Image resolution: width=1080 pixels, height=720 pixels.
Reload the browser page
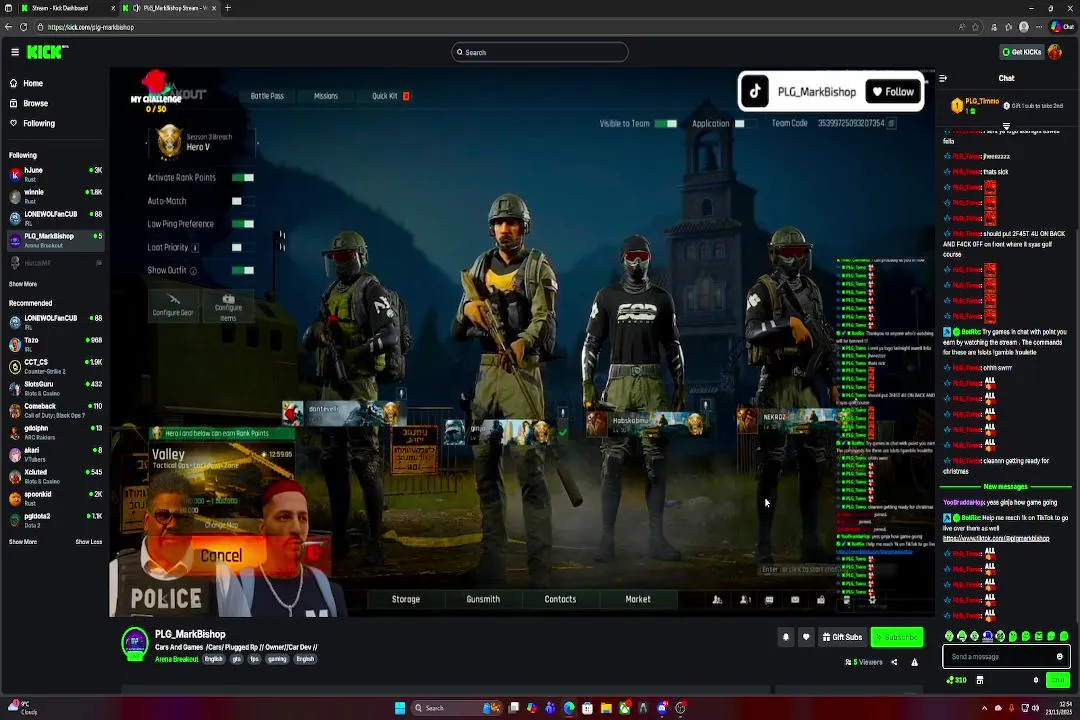click(23, 27)
